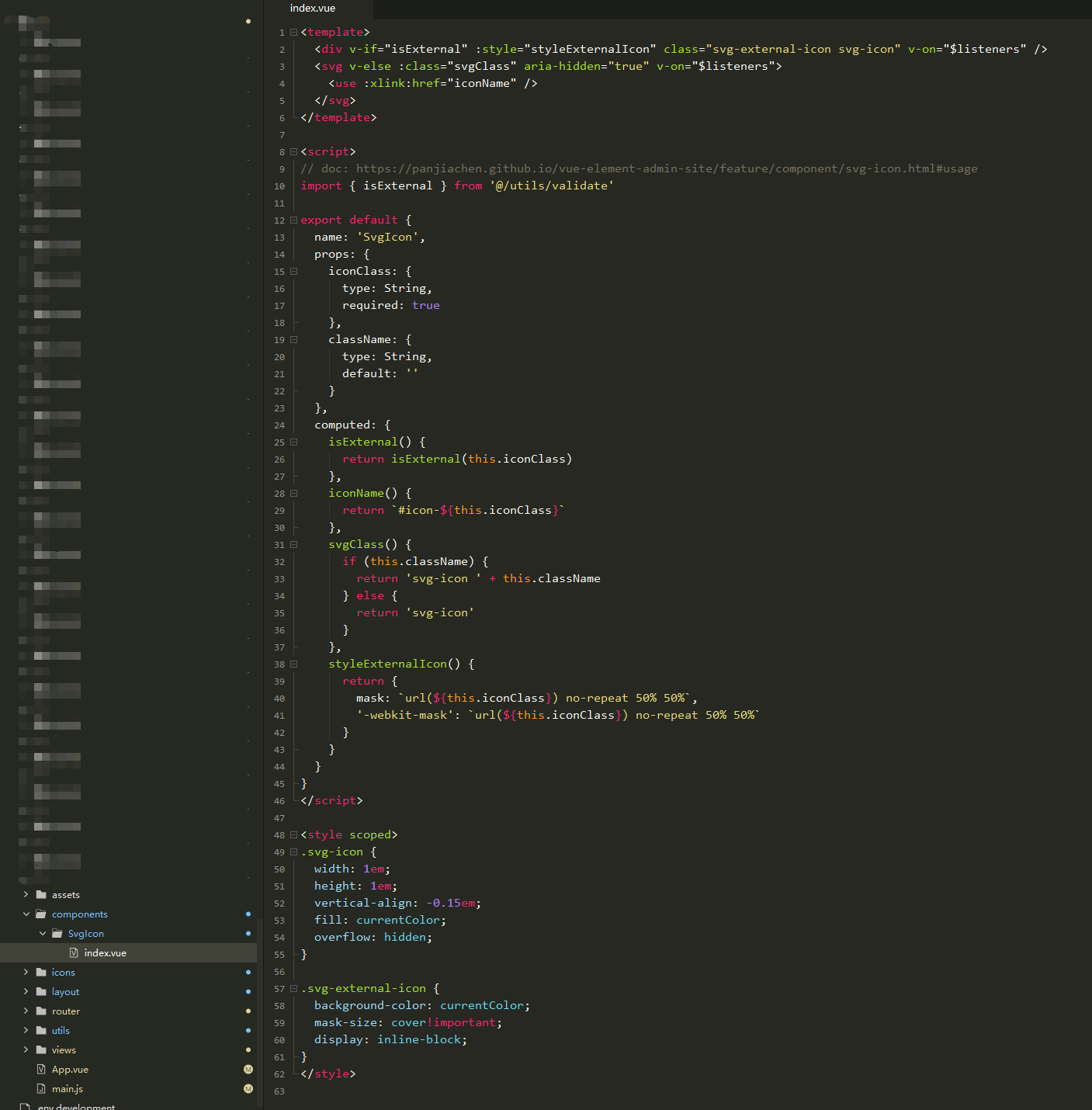Image resolution: width=1092 pixels, height=1110 pixels.
Task: Expand the views folder arrow
Action: (26, 1050)
